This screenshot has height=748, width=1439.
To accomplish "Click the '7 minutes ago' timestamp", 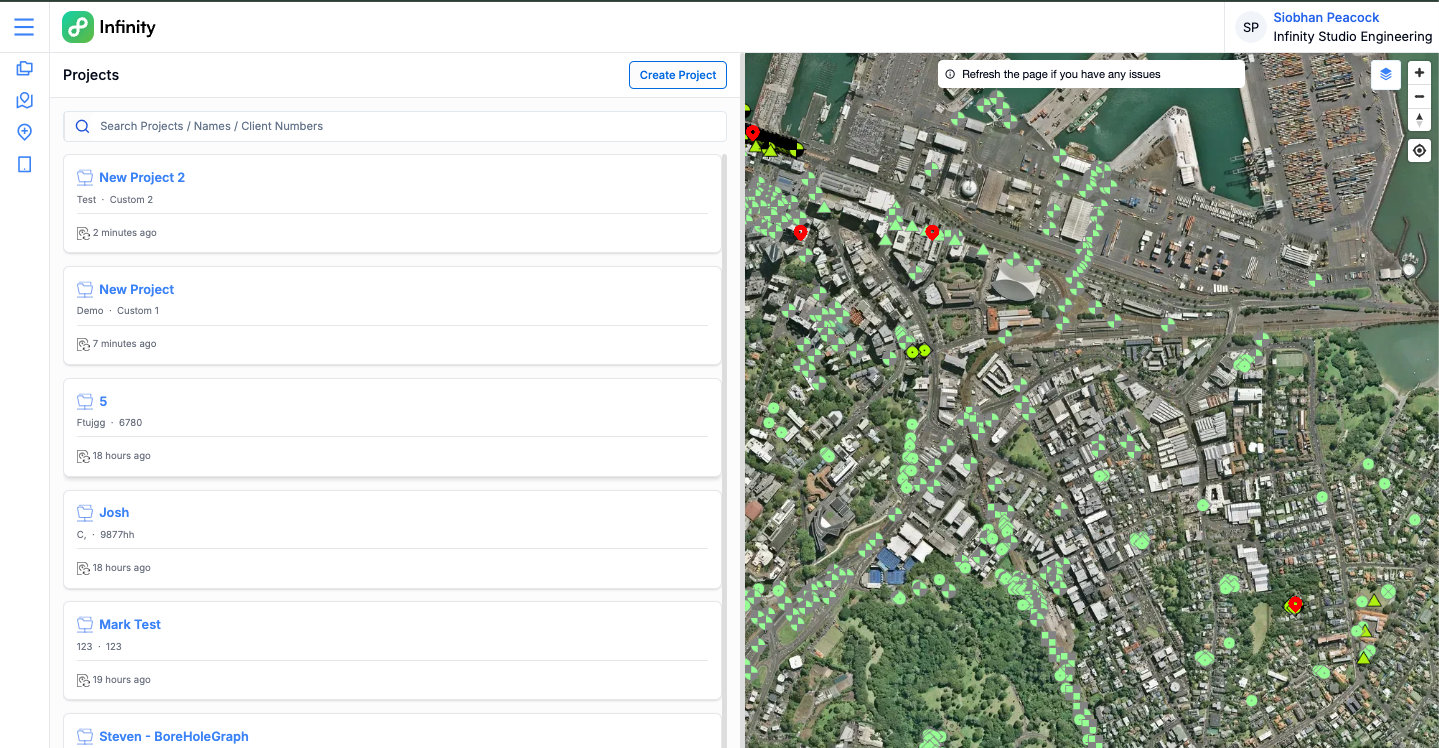I will [x=125, y=344].
